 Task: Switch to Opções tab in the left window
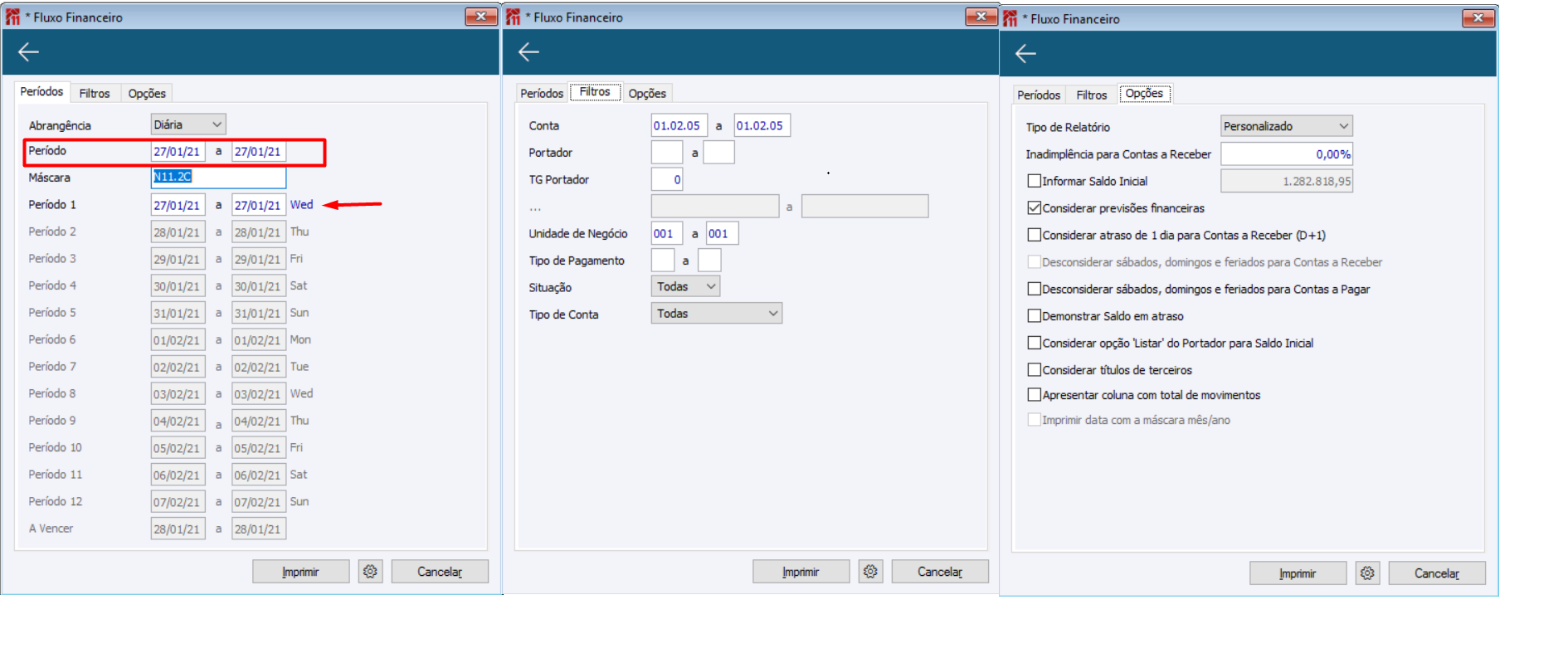[147, 94]
